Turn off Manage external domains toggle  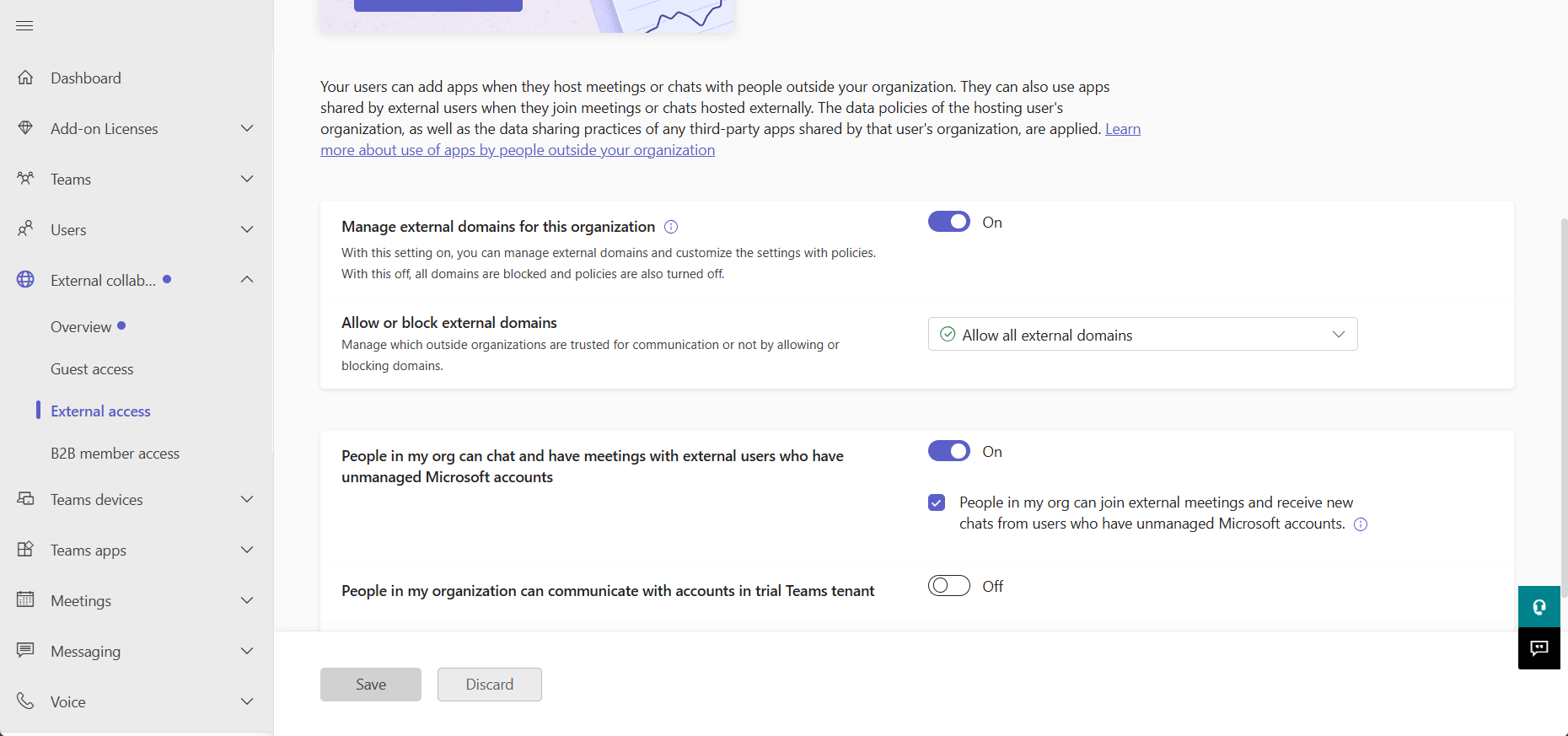point(949,222)
